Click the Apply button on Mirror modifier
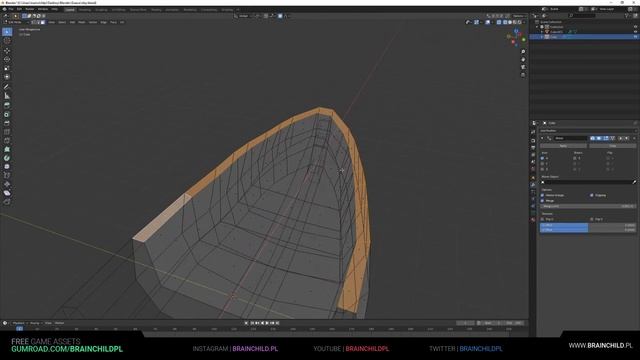The height and width of the screenshot is (360, 640). point(563,146)
